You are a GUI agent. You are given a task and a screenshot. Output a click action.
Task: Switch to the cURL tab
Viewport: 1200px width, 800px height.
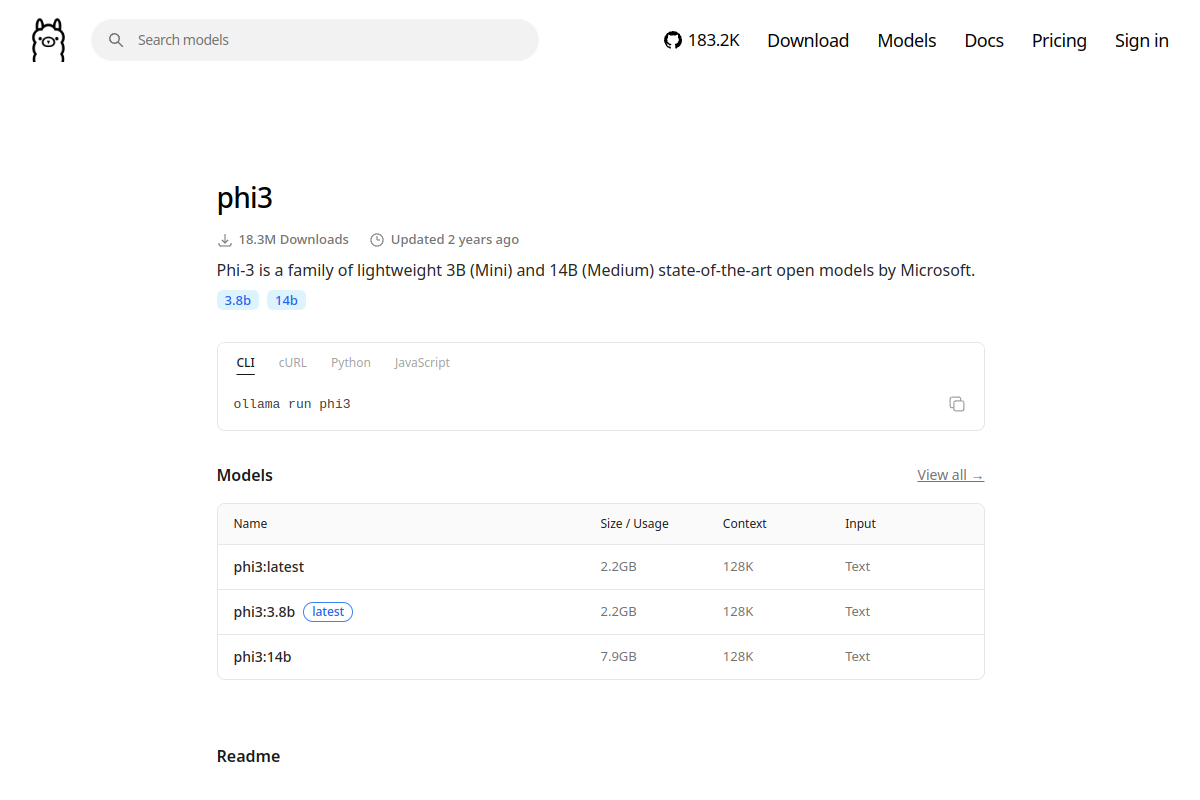pyautogui.click(x=293, y=363)
